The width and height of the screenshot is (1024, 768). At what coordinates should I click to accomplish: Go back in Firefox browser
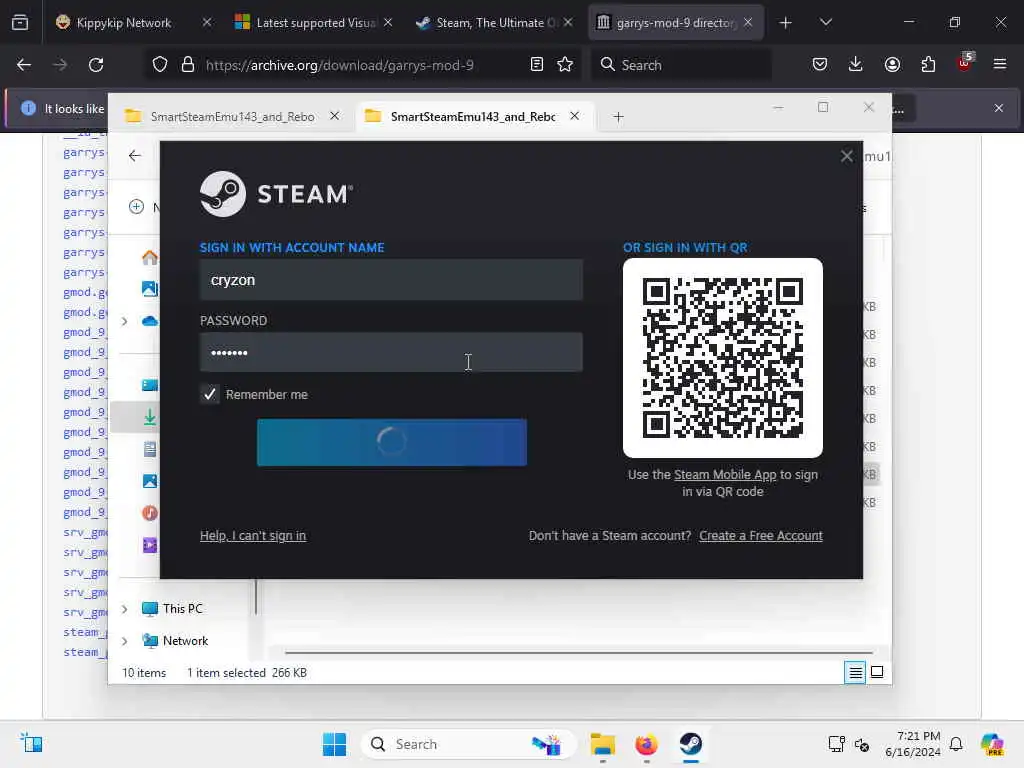[24, 65]
